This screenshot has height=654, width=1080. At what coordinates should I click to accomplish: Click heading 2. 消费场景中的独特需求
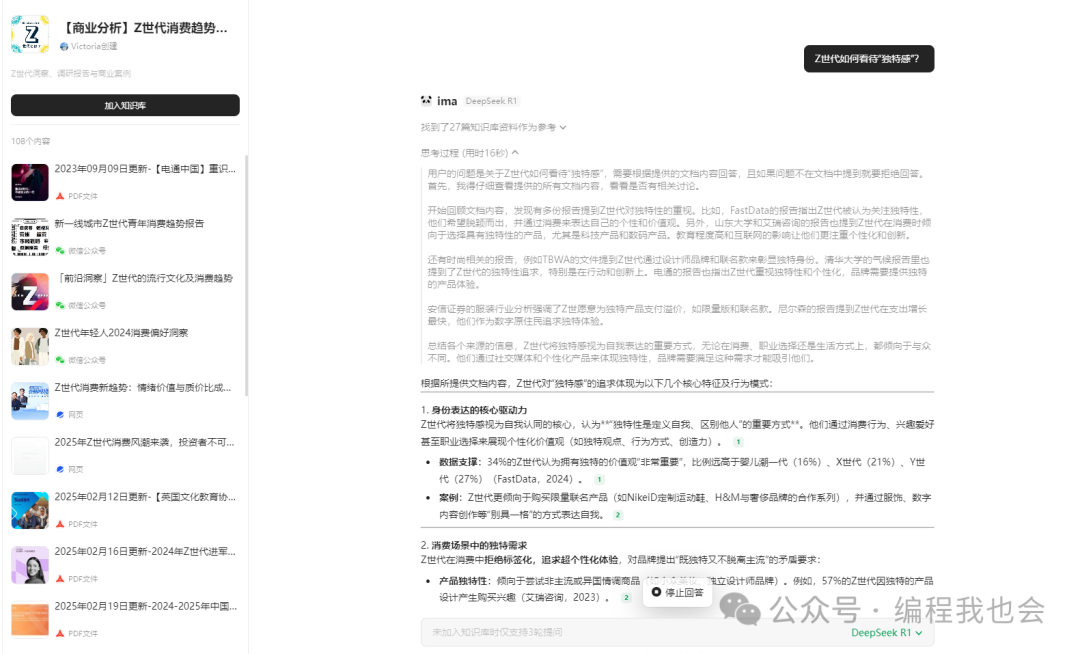coord(474,545)
